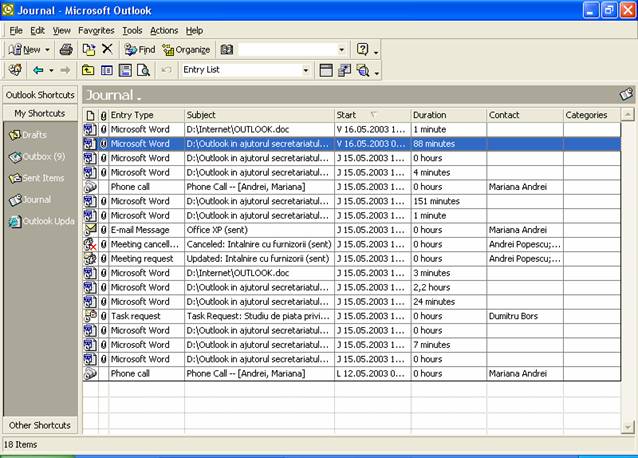The height and width of the screenshot is (458, 638).
Task: Click the Organize button
Action: pyautogui.click(x=186, y=50)
